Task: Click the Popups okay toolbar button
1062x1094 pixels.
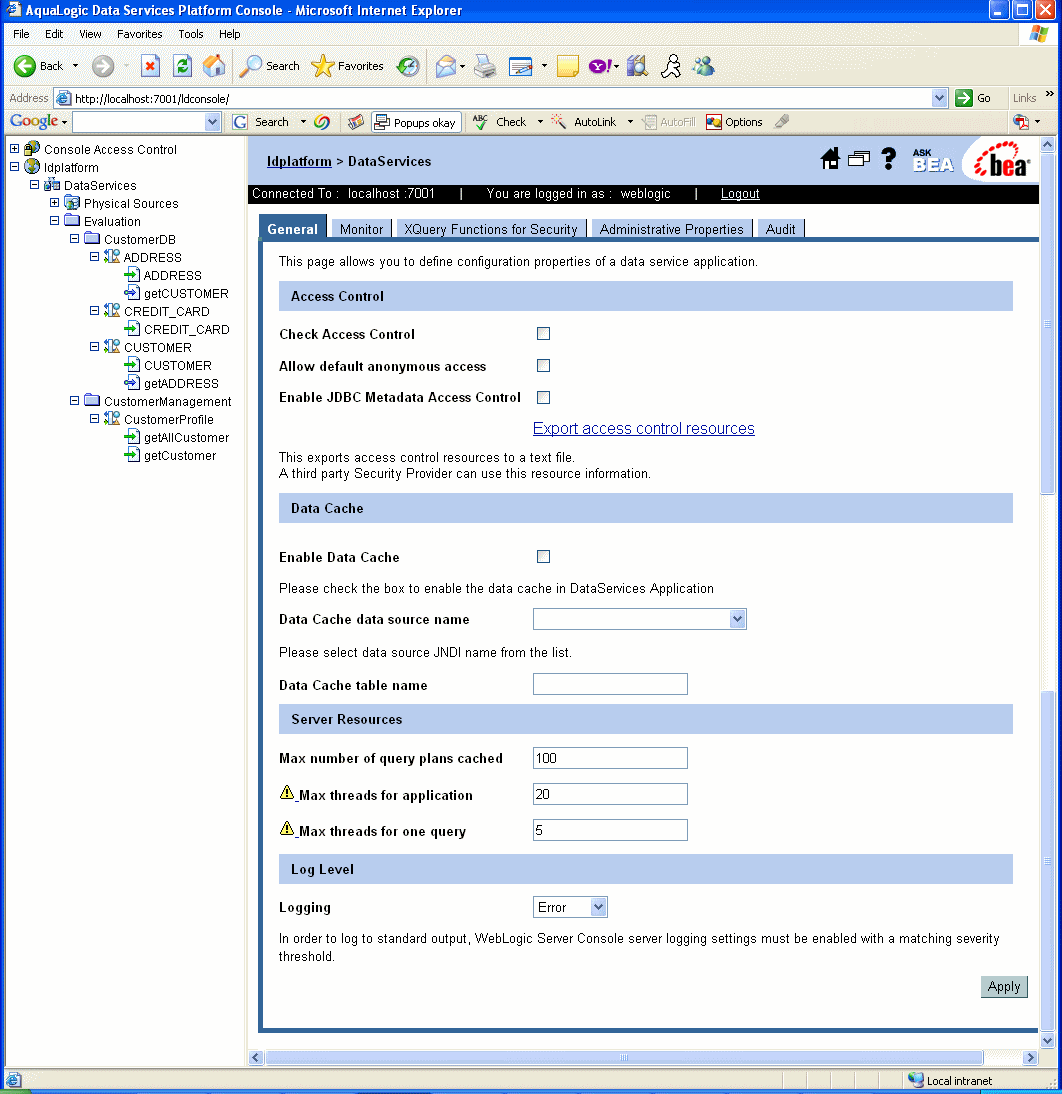Action: pos(417,123)
